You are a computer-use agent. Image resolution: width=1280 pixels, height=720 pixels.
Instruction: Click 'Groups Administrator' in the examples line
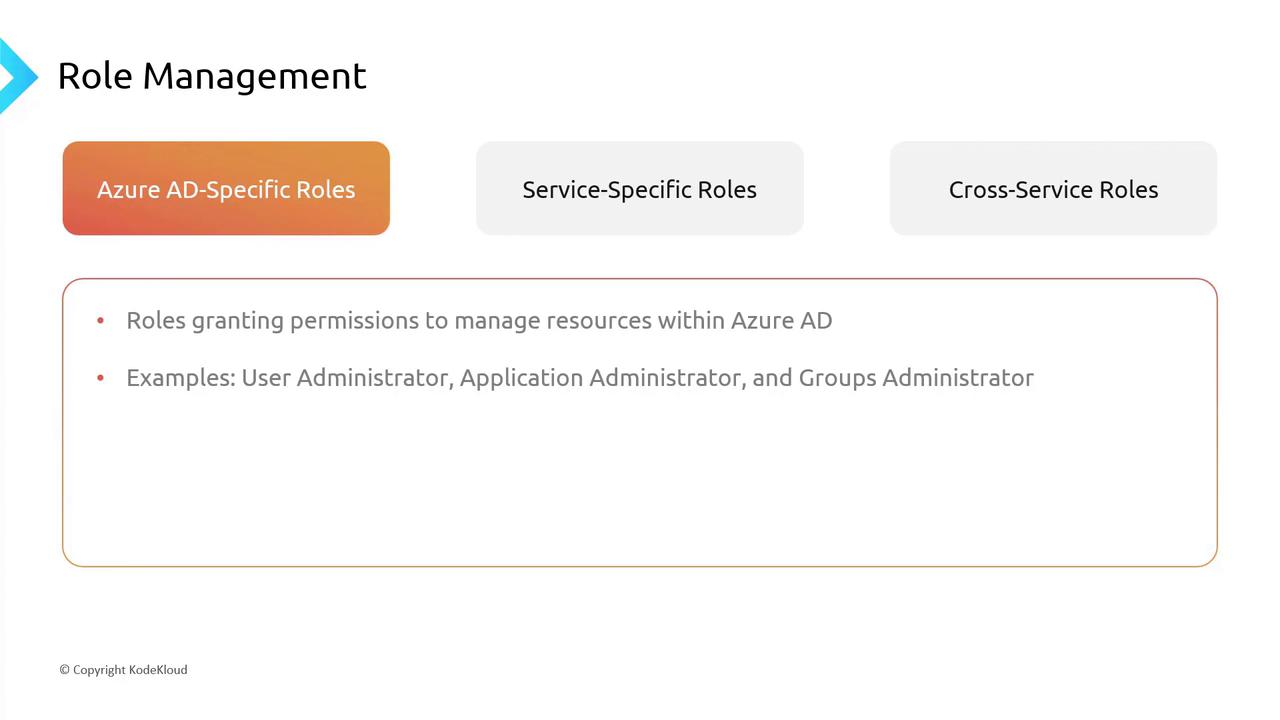coord(916,378)
